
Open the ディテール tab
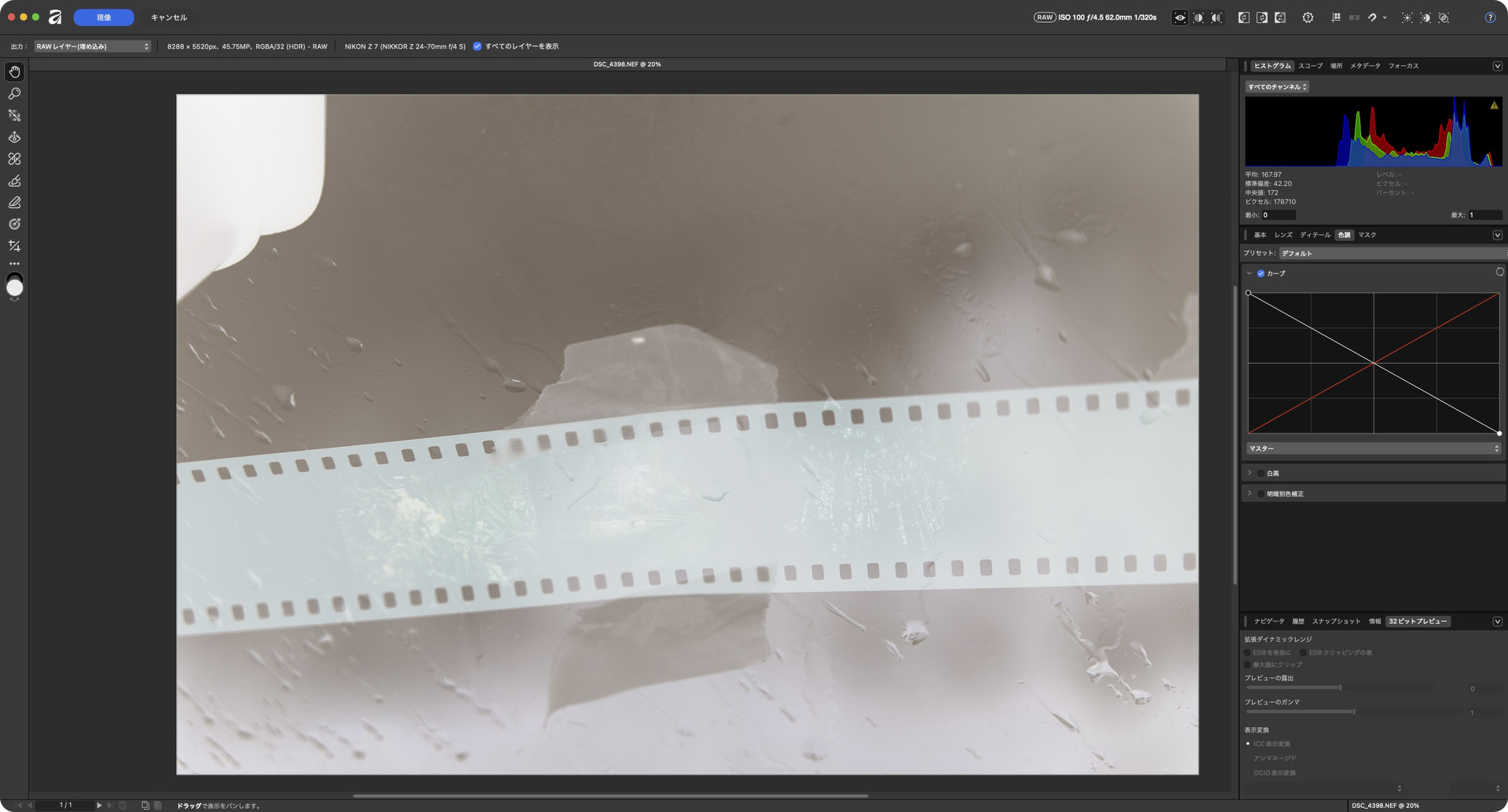click(x=1315, y=235)
